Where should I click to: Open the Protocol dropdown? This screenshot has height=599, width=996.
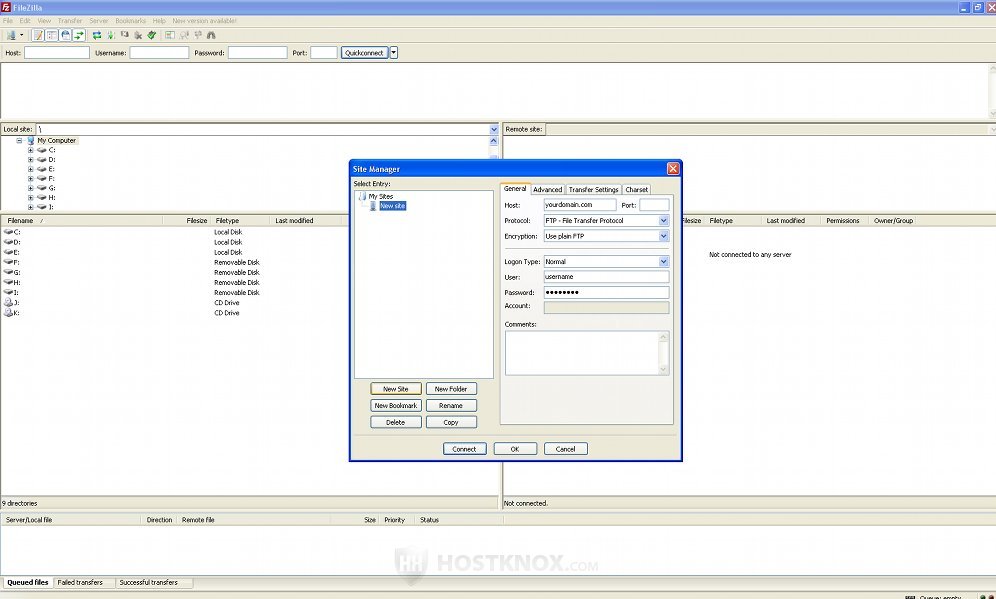[x=663, y=220]
